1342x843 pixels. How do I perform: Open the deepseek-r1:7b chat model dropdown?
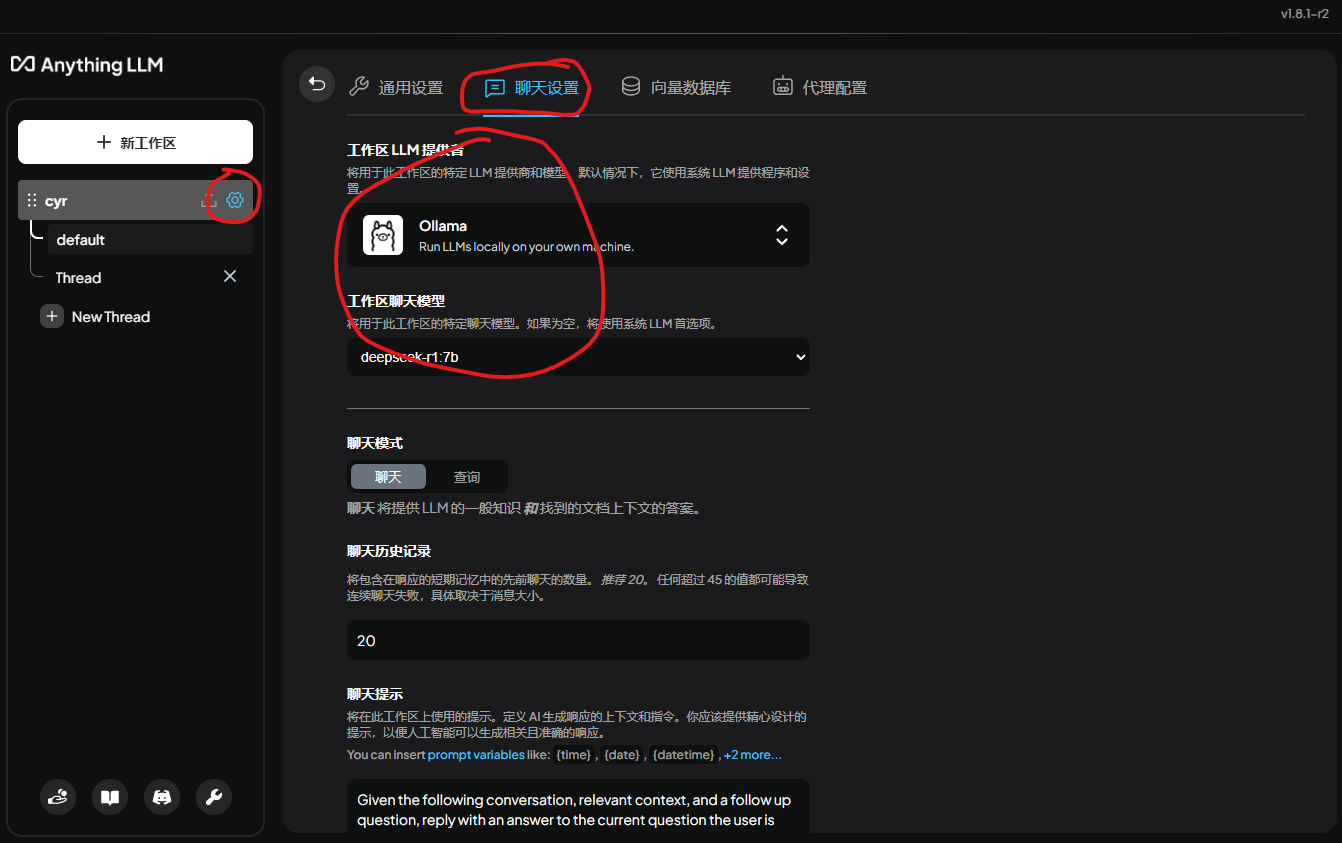[x=578, y=357]
